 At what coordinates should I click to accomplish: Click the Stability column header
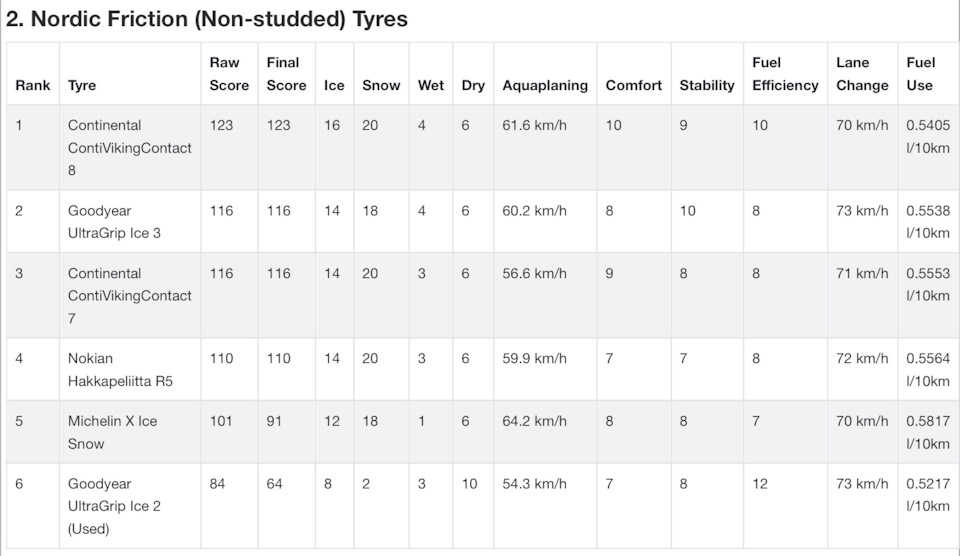pos(707,85)
